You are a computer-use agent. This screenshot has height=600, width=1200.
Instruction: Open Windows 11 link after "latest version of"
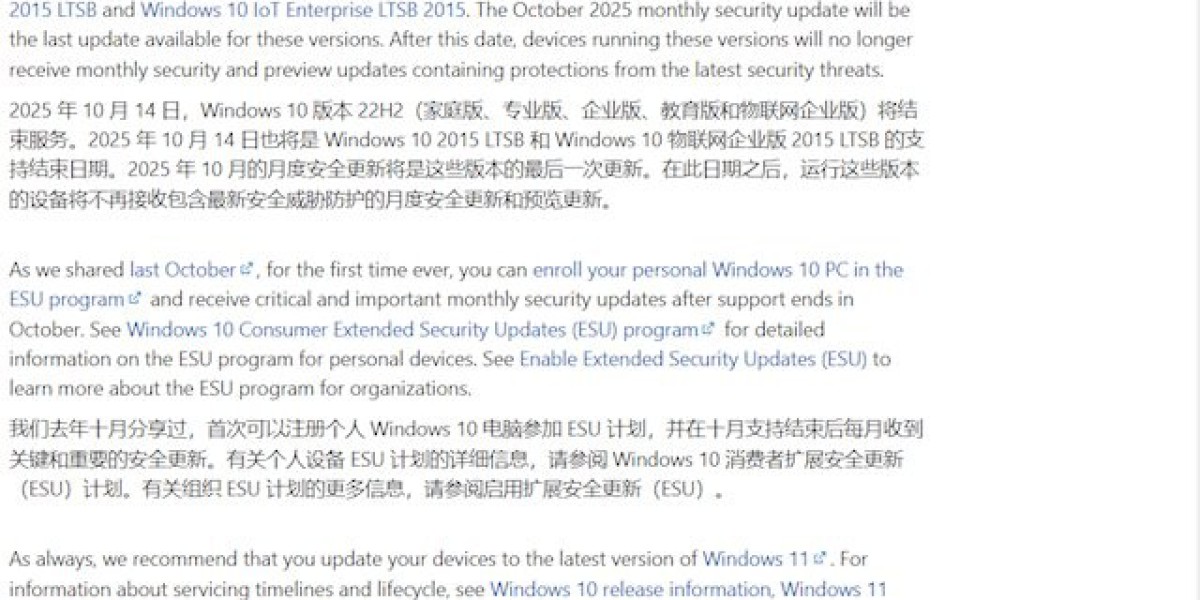click(x=755, y=559)
